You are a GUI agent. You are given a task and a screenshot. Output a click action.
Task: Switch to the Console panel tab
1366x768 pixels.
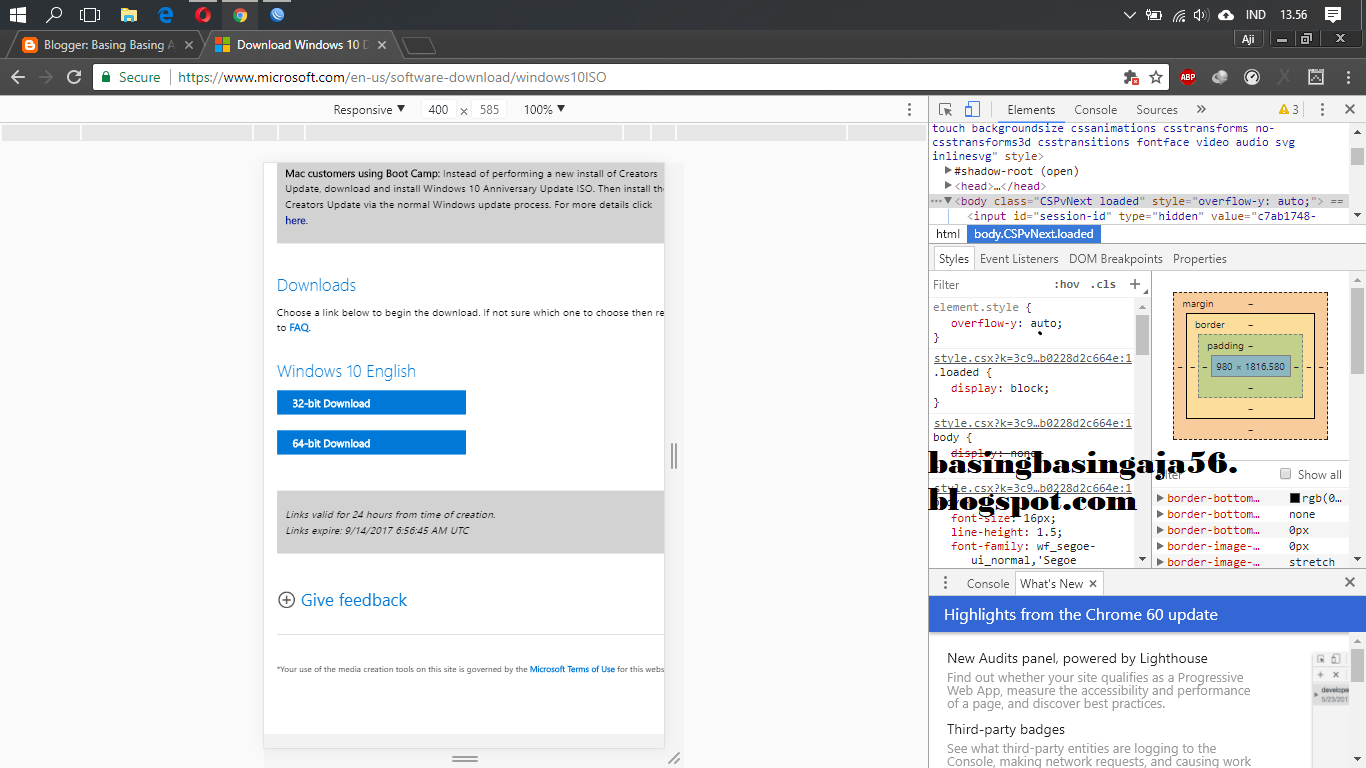click(x=1096, y=110)
